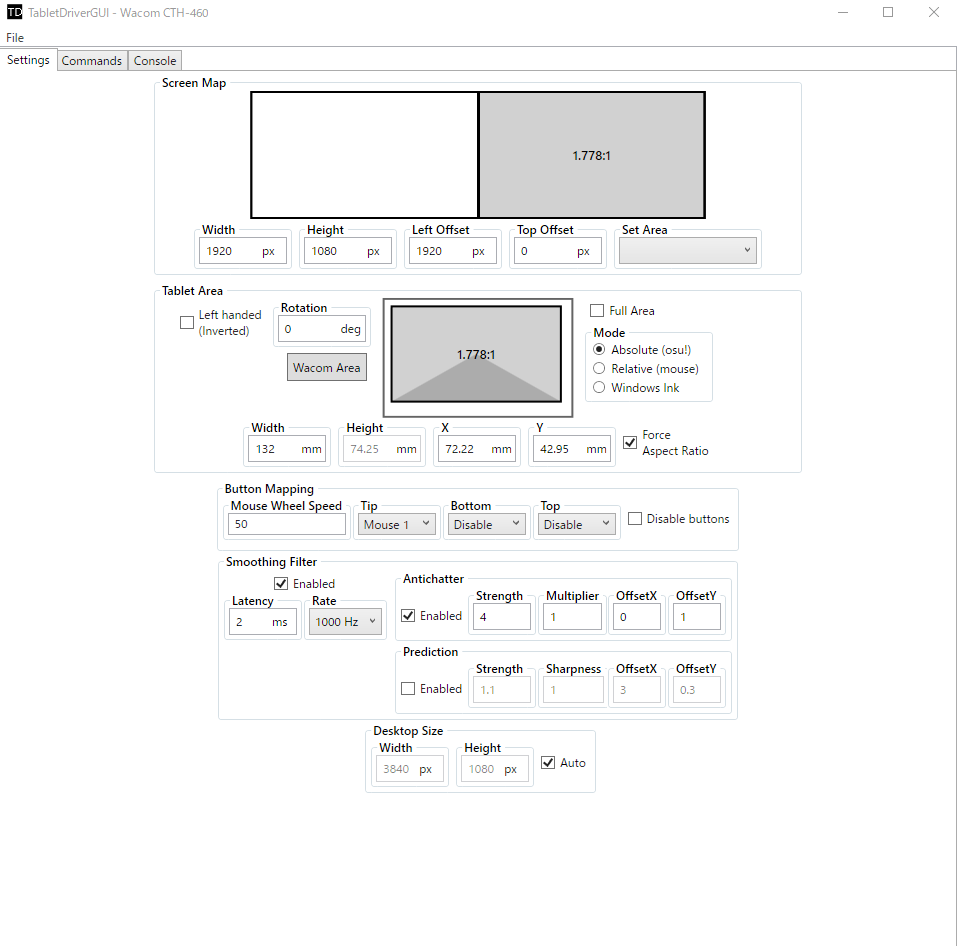Image resolution: width=957 pixels, height=946 pixels.
Task: Click the Antichatter OffsetX field
Action: point(637,616)
